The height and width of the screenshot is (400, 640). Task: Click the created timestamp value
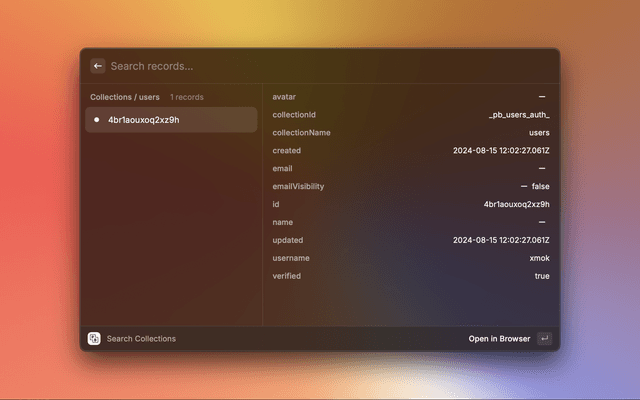[x=500, y=151]
